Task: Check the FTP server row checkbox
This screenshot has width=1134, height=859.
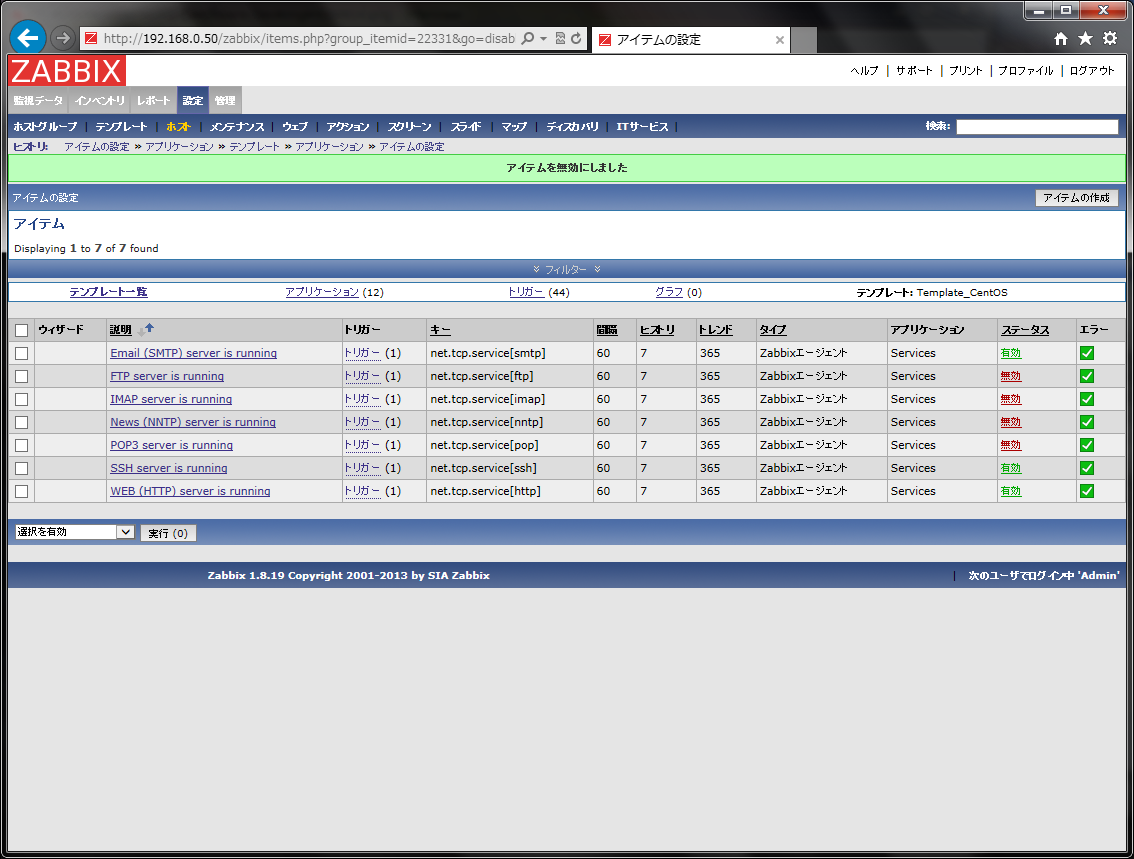Action: pos(22,377)
